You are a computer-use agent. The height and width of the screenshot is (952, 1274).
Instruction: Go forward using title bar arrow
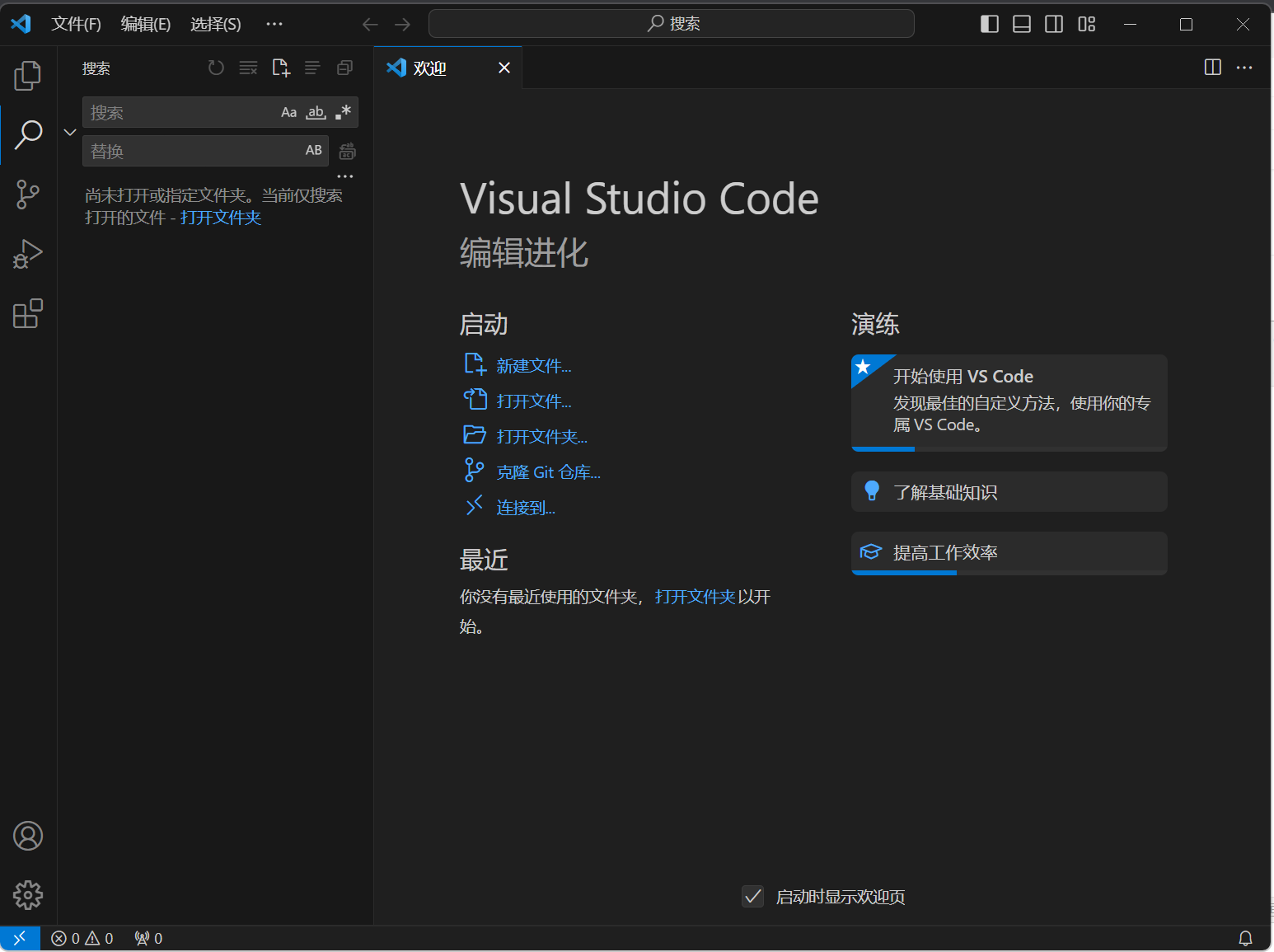tap(402, 24)
